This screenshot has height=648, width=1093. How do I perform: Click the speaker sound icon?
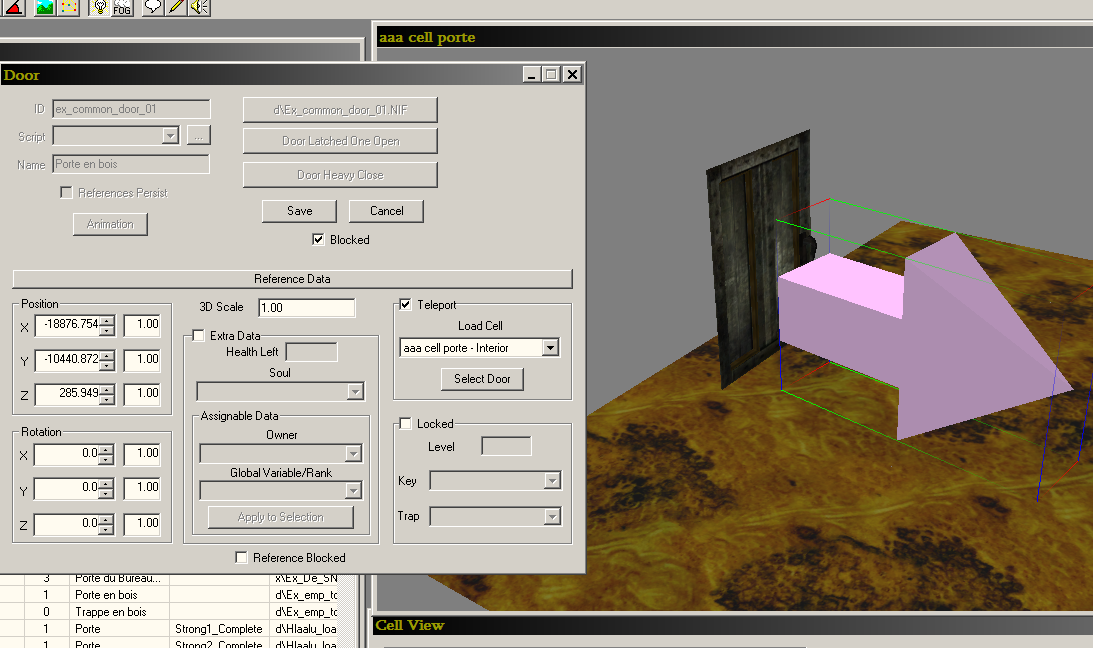199,7
